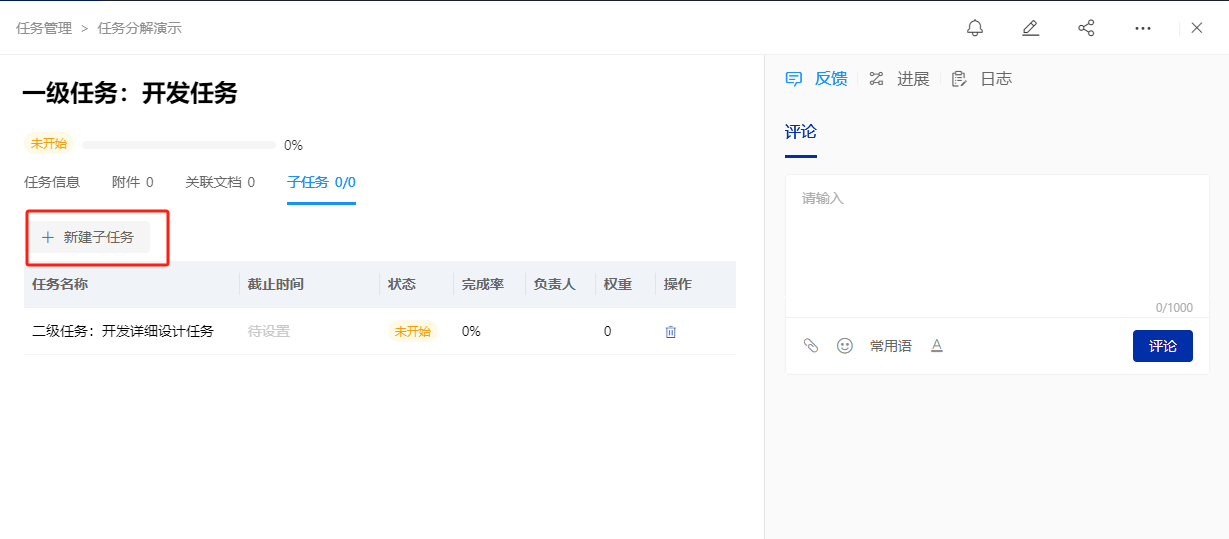Click the task progress bar
The height and width of the screenshot is (539, 1229).
pyautogui.click(x=179, y=145)
